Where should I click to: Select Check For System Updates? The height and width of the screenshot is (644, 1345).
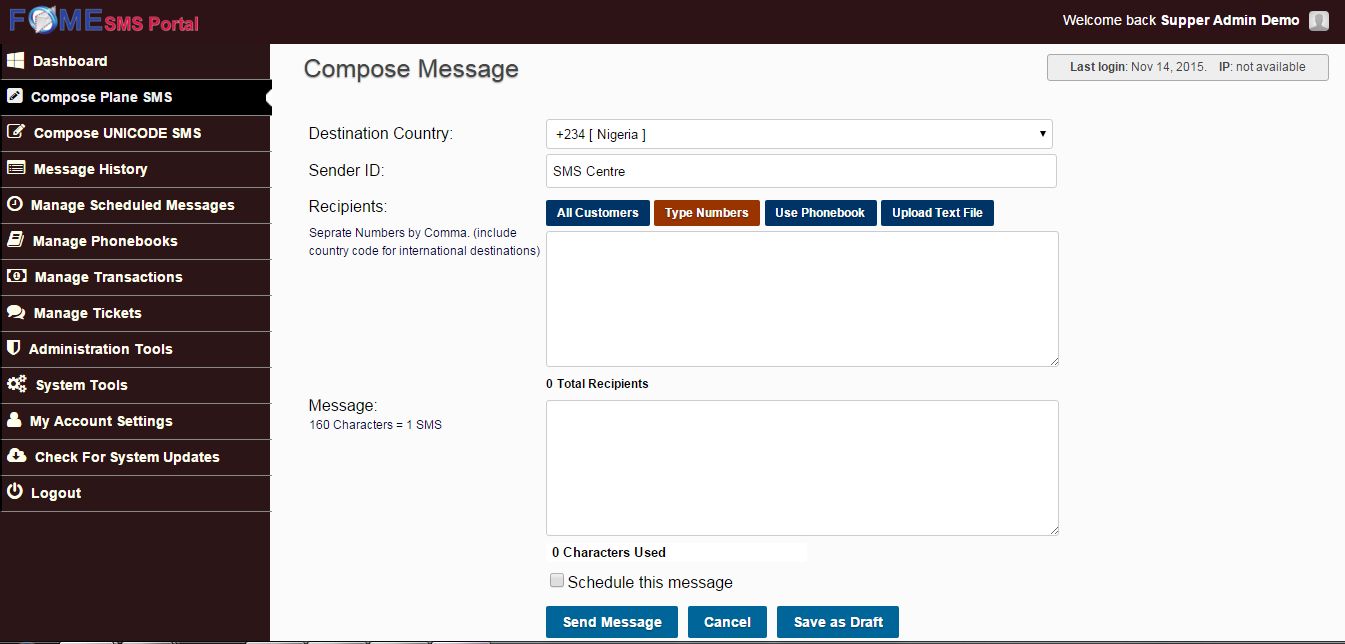tap(135, 457)
